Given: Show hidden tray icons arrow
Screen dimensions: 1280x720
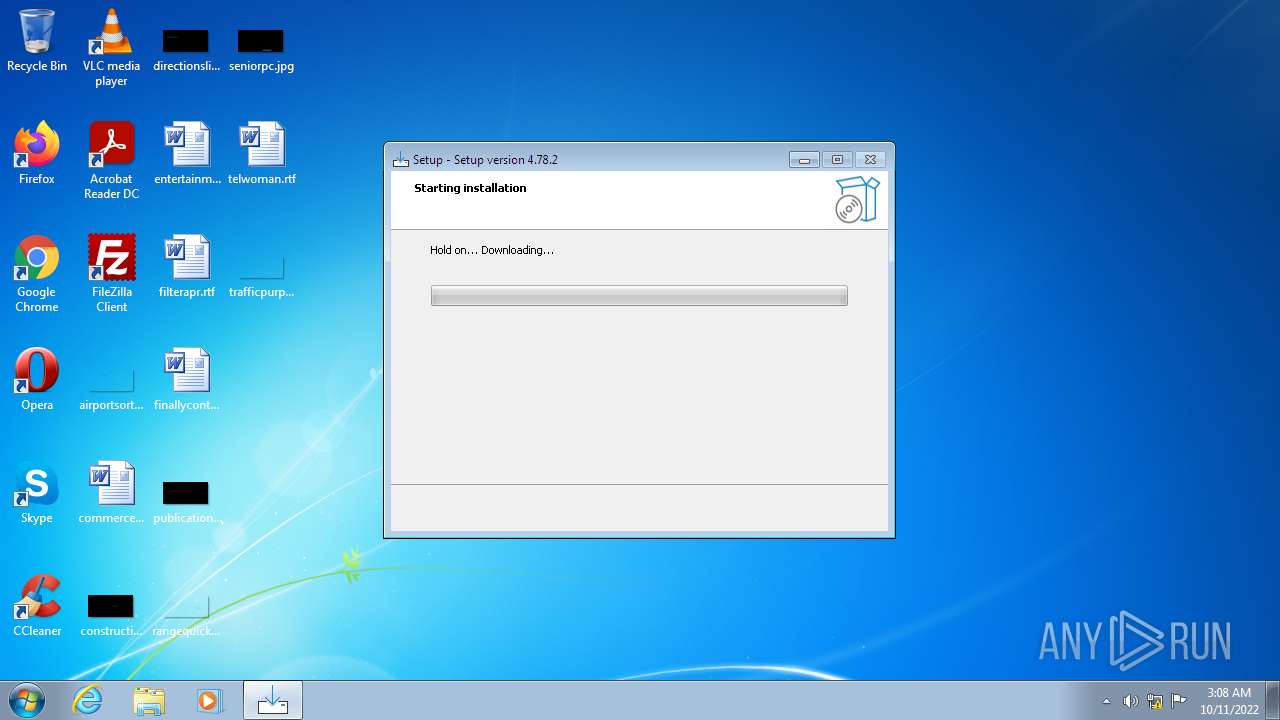Looking at the screenshot, I should (1106, 701).
